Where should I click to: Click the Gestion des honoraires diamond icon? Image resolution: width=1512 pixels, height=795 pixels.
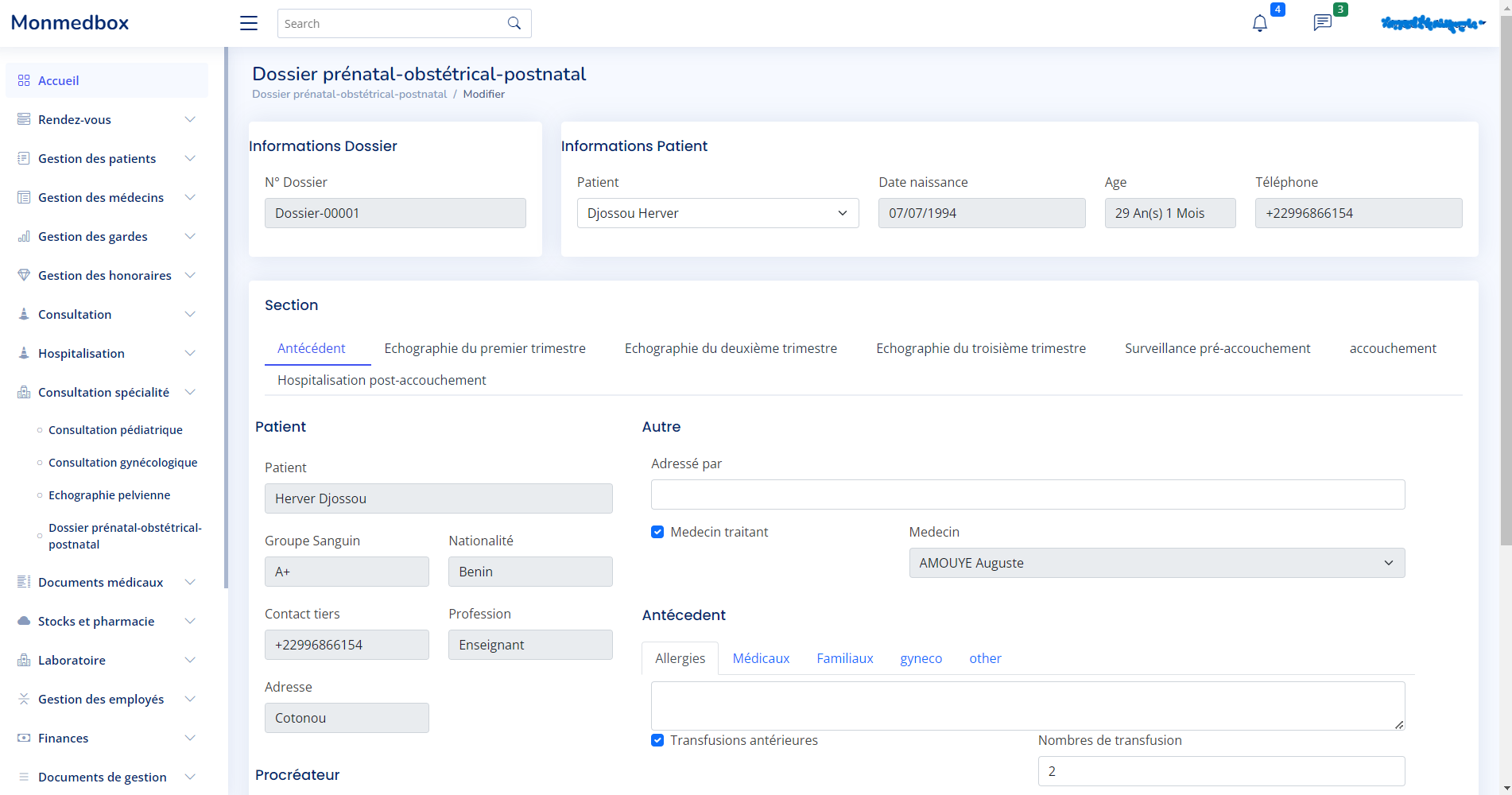coord(24,275)
